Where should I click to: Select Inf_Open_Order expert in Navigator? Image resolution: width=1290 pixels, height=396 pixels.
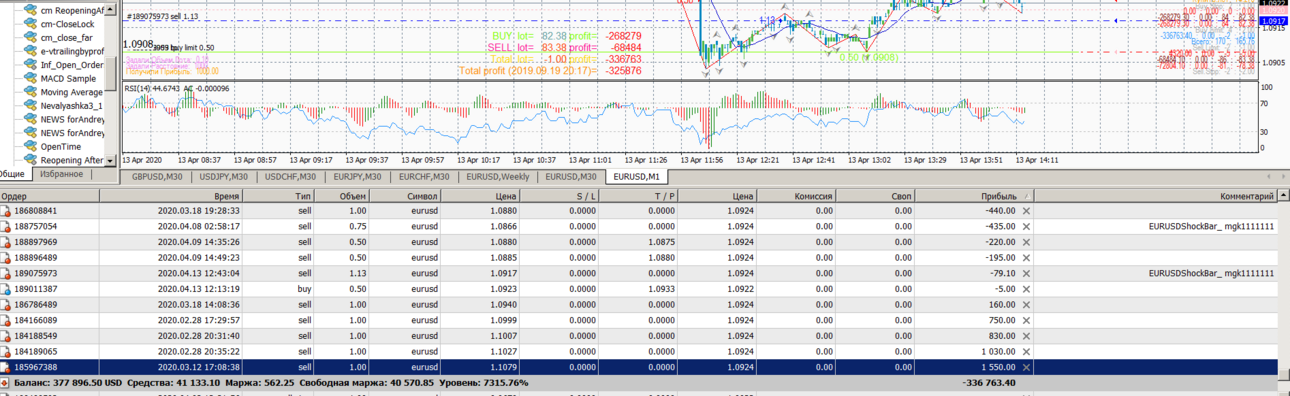tap(72, 65)
